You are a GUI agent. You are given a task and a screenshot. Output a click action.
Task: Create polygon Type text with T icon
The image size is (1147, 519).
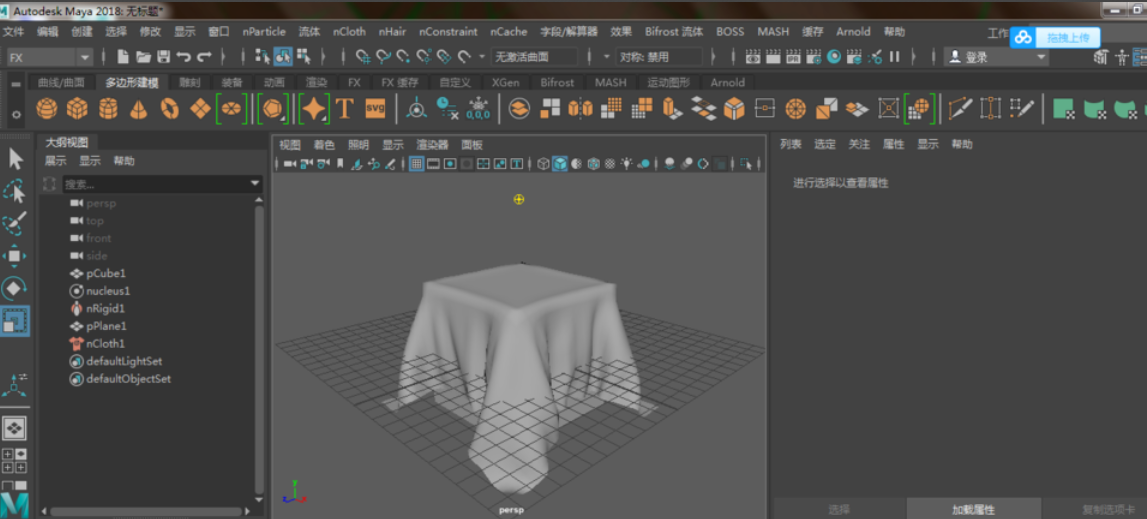click(345, 109)
